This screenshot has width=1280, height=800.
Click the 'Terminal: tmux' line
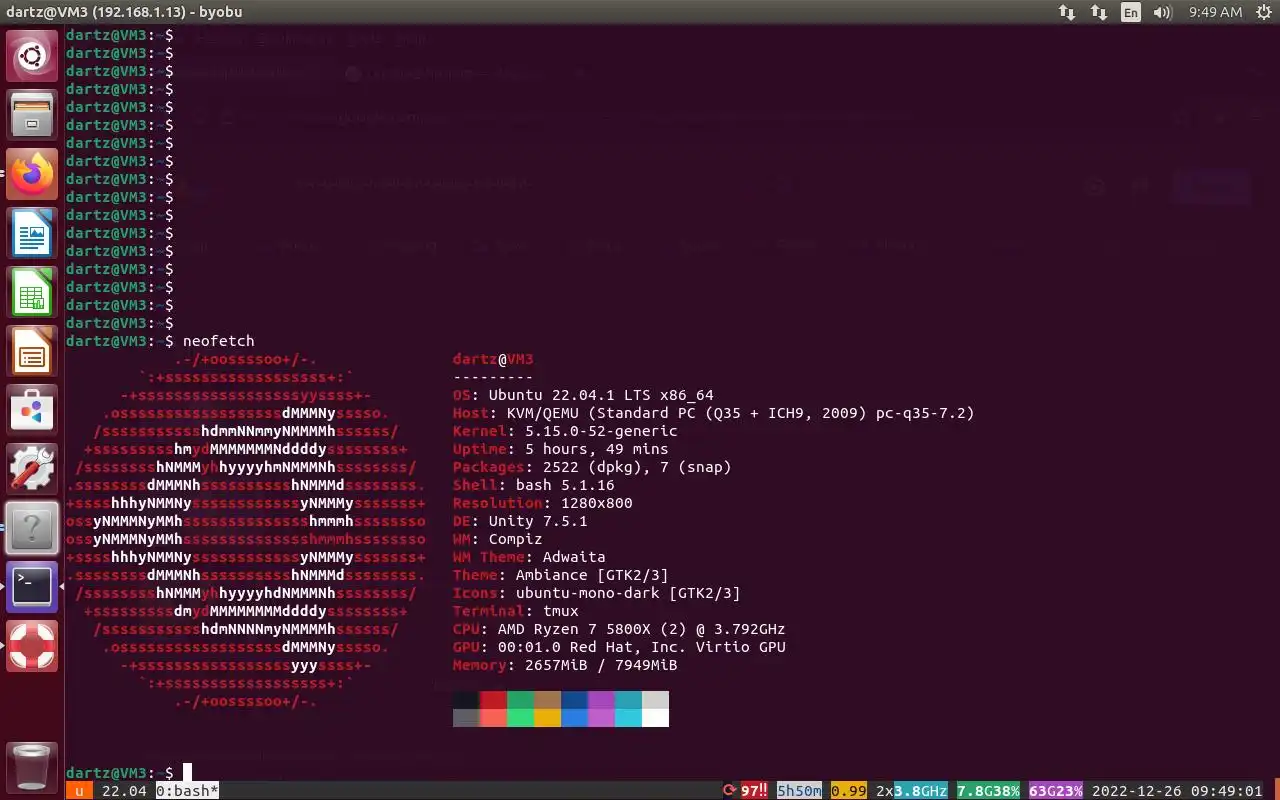pyautogui.click(x=516, y=611)
